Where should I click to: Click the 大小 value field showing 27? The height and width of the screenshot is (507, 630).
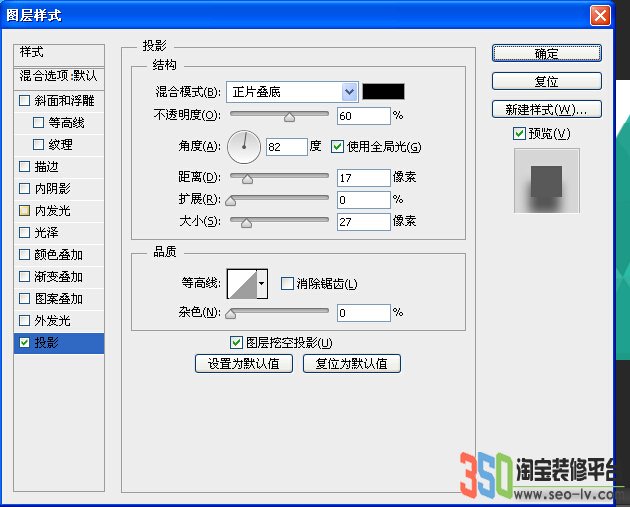pos(364,222)
